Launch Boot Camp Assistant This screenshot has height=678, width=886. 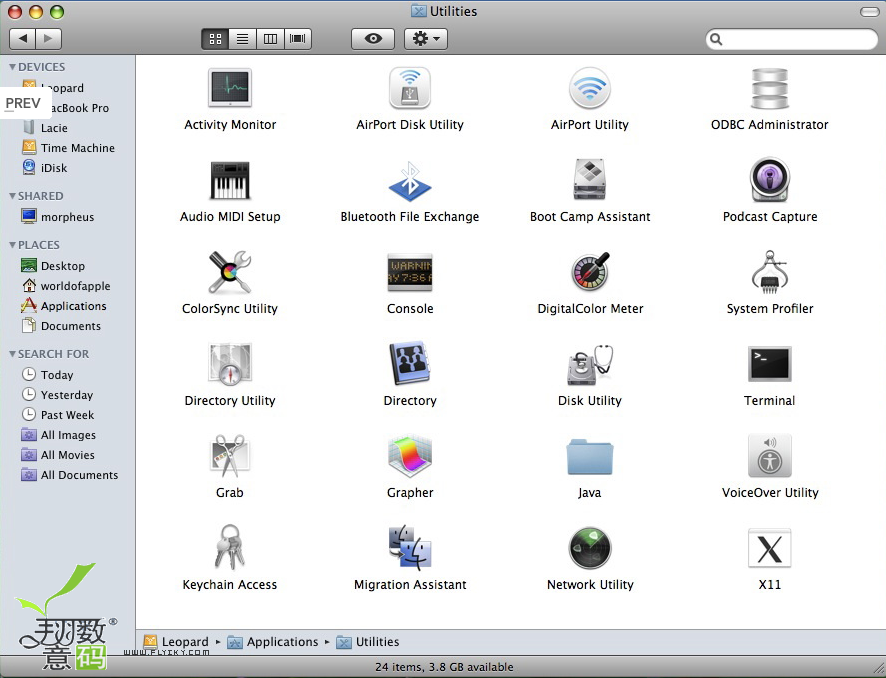point(589,180)
